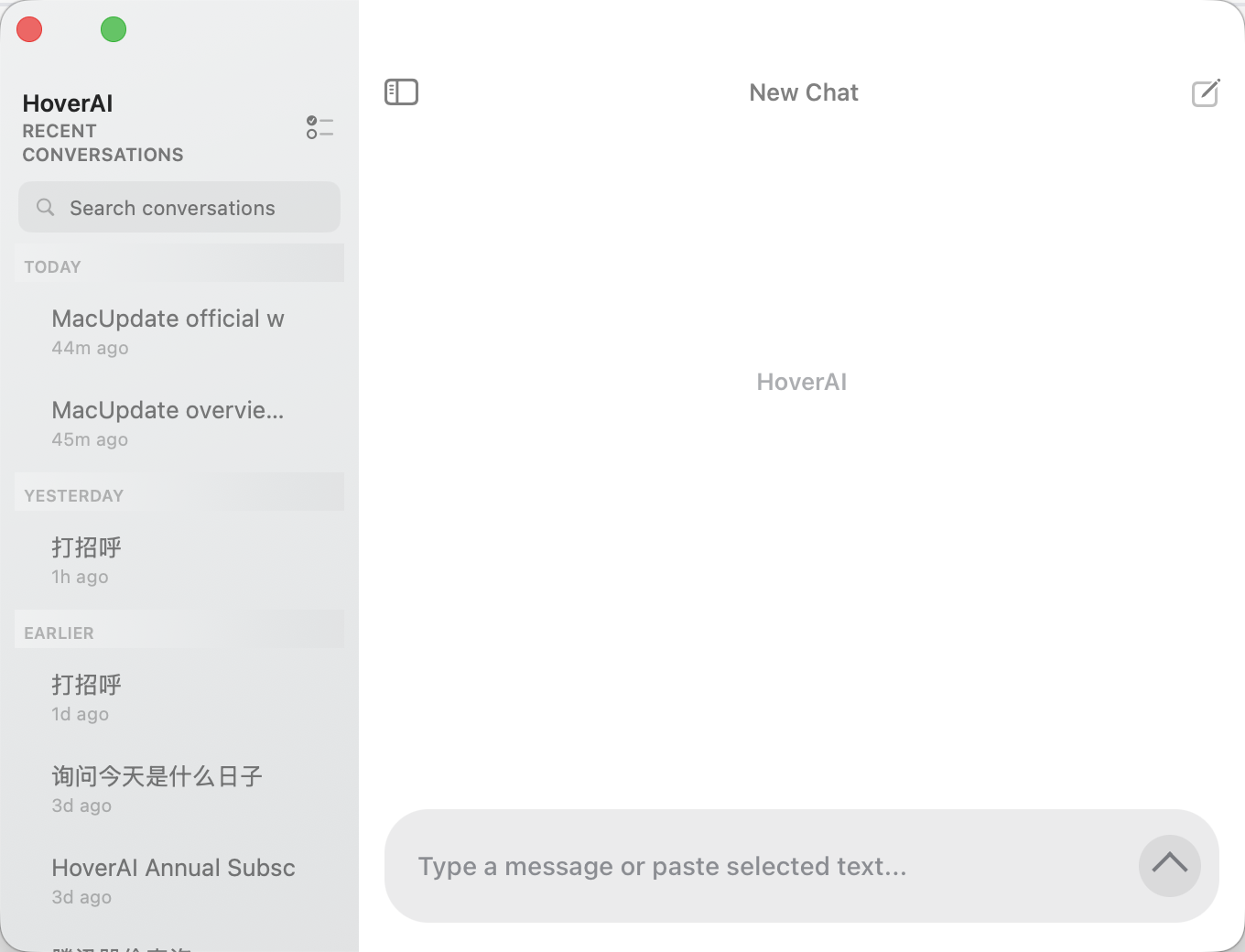
Task: Click the TODAY section header
Action: 179,263
